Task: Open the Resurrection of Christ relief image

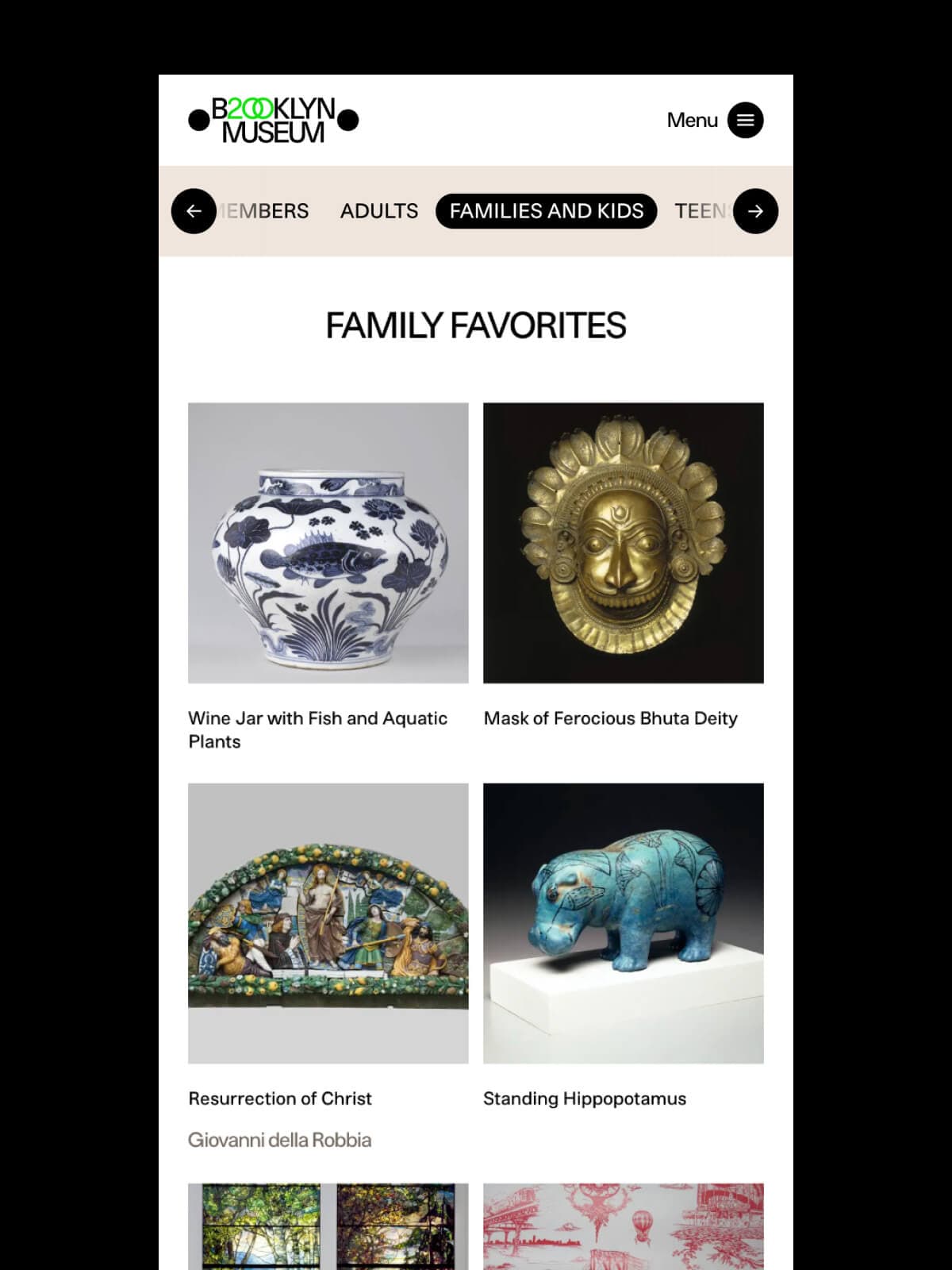Action: [x=328, y=923]
